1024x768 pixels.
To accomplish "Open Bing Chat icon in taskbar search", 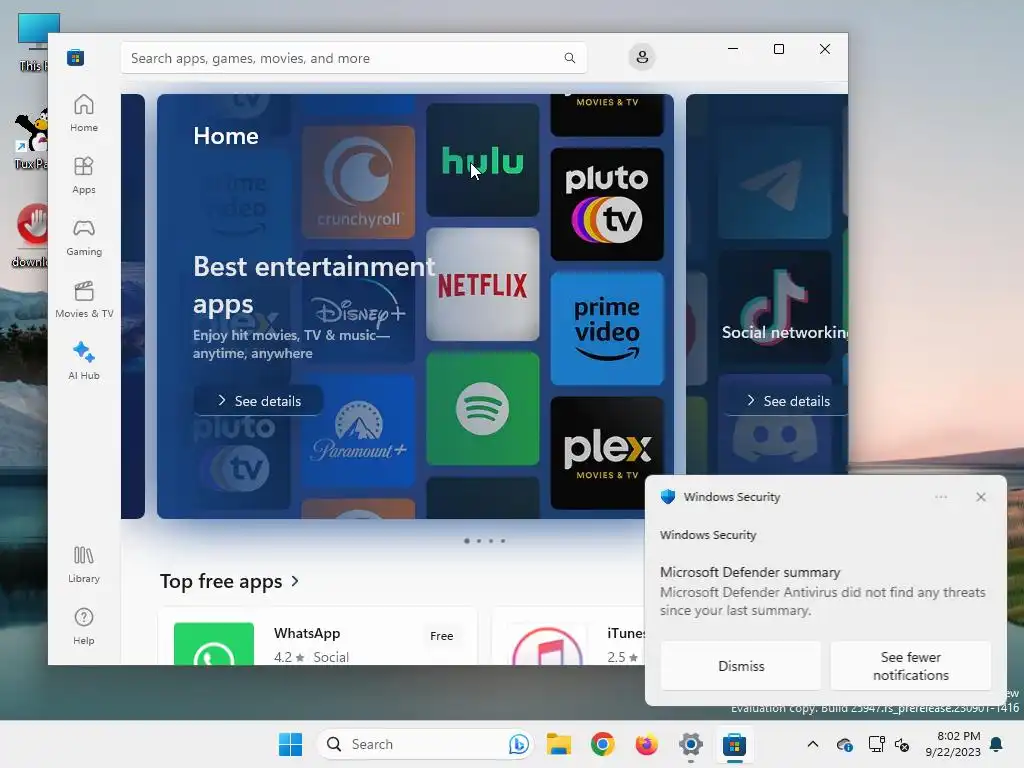I will [x=519, y=744].
